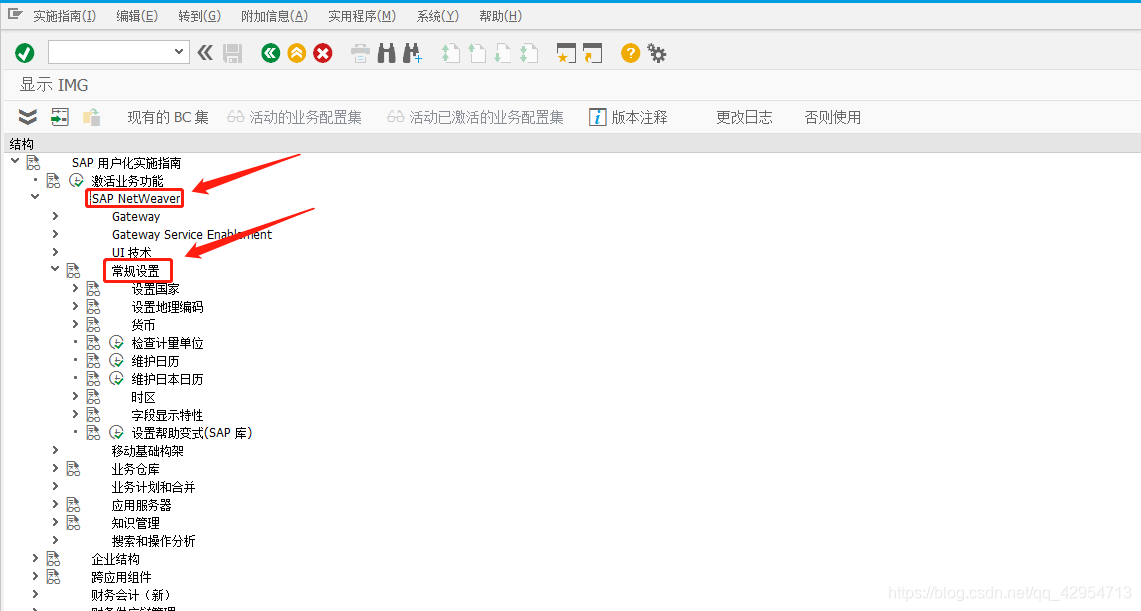The image size is (1141, 611).
Task: Select the 设置地理编码 tree row
Action: click(x=167, y=307)
